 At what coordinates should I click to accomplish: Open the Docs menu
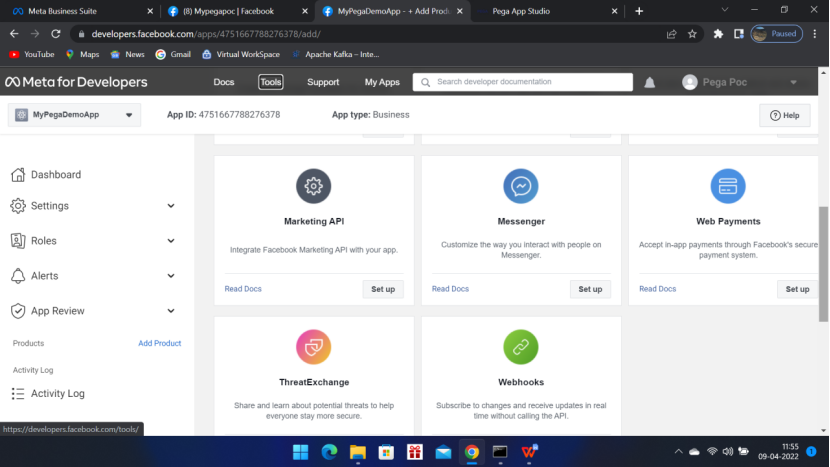coord(224,82)
